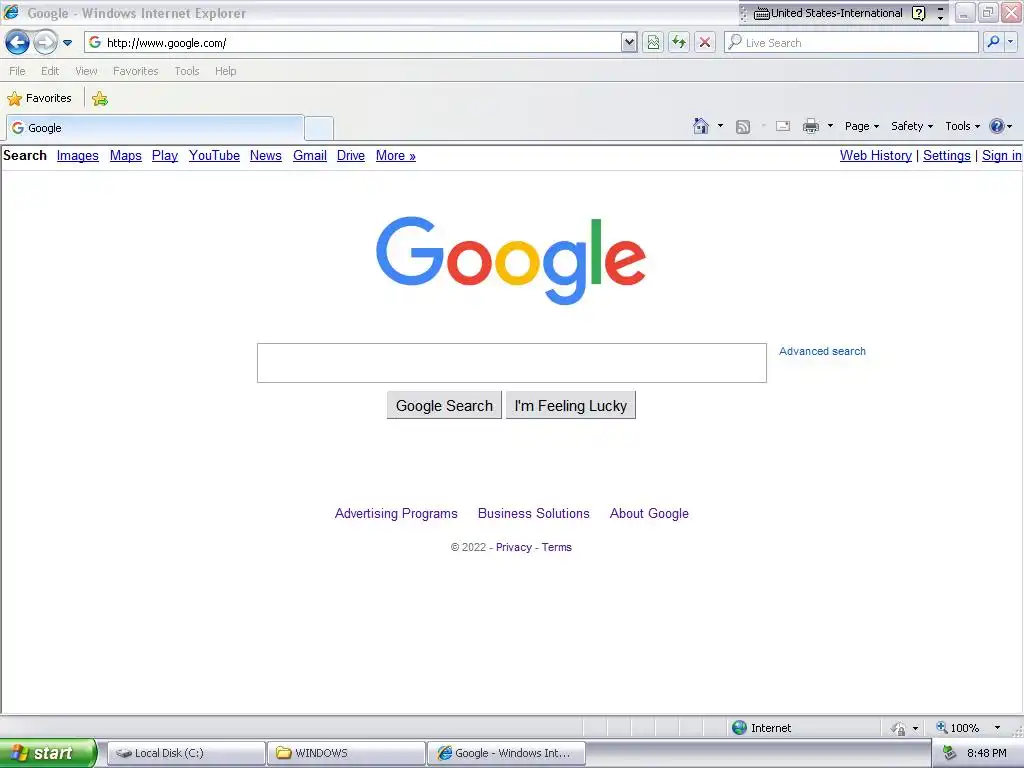Click the Google search text box

pos(511,363)
